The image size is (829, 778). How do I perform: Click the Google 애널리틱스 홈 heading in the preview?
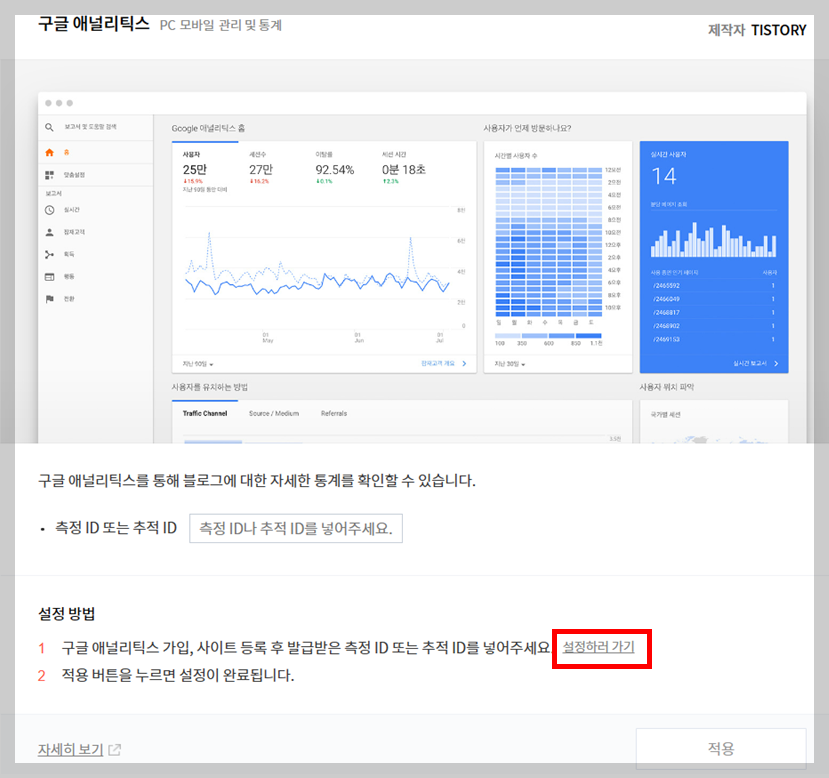click(x=208, y=128)
